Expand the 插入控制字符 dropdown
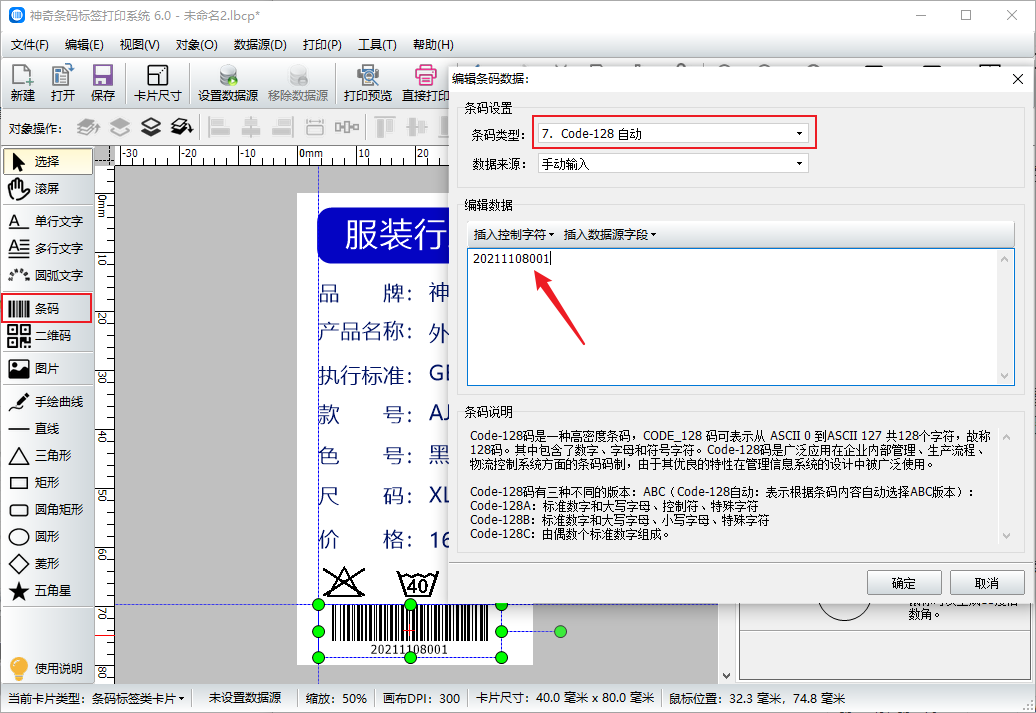The height and width of the screenshot is (713, 1036). point(513,235)
